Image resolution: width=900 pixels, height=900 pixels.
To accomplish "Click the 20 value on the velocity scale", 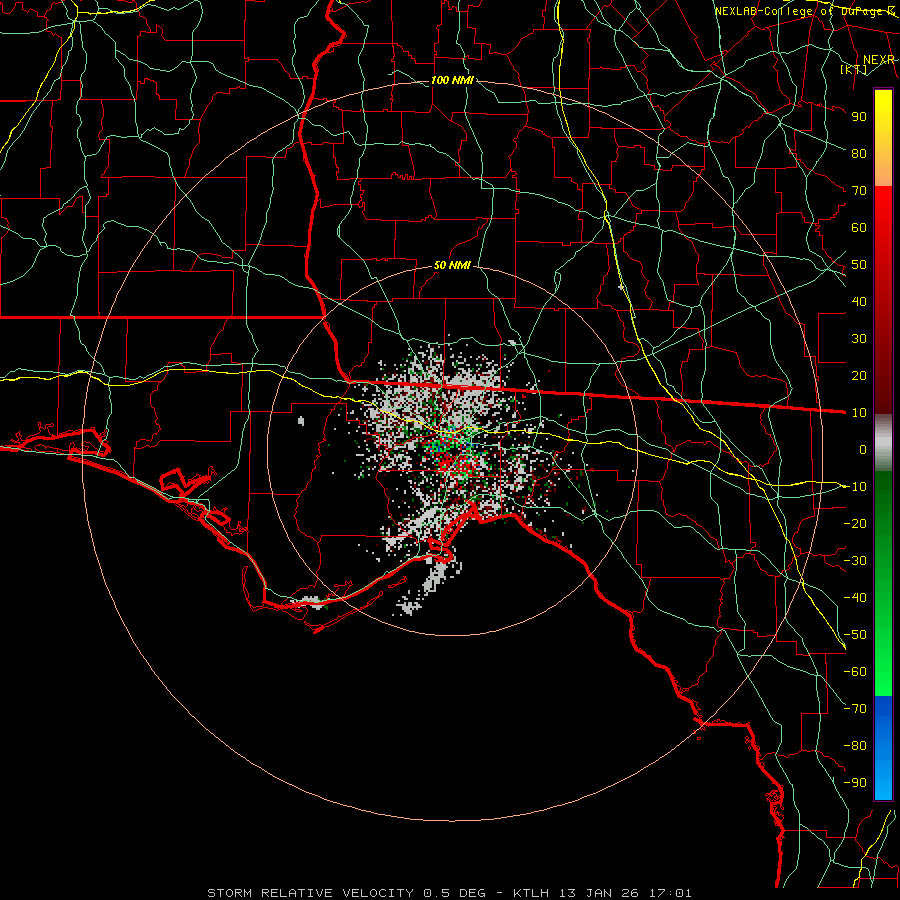I will (859, 376).
